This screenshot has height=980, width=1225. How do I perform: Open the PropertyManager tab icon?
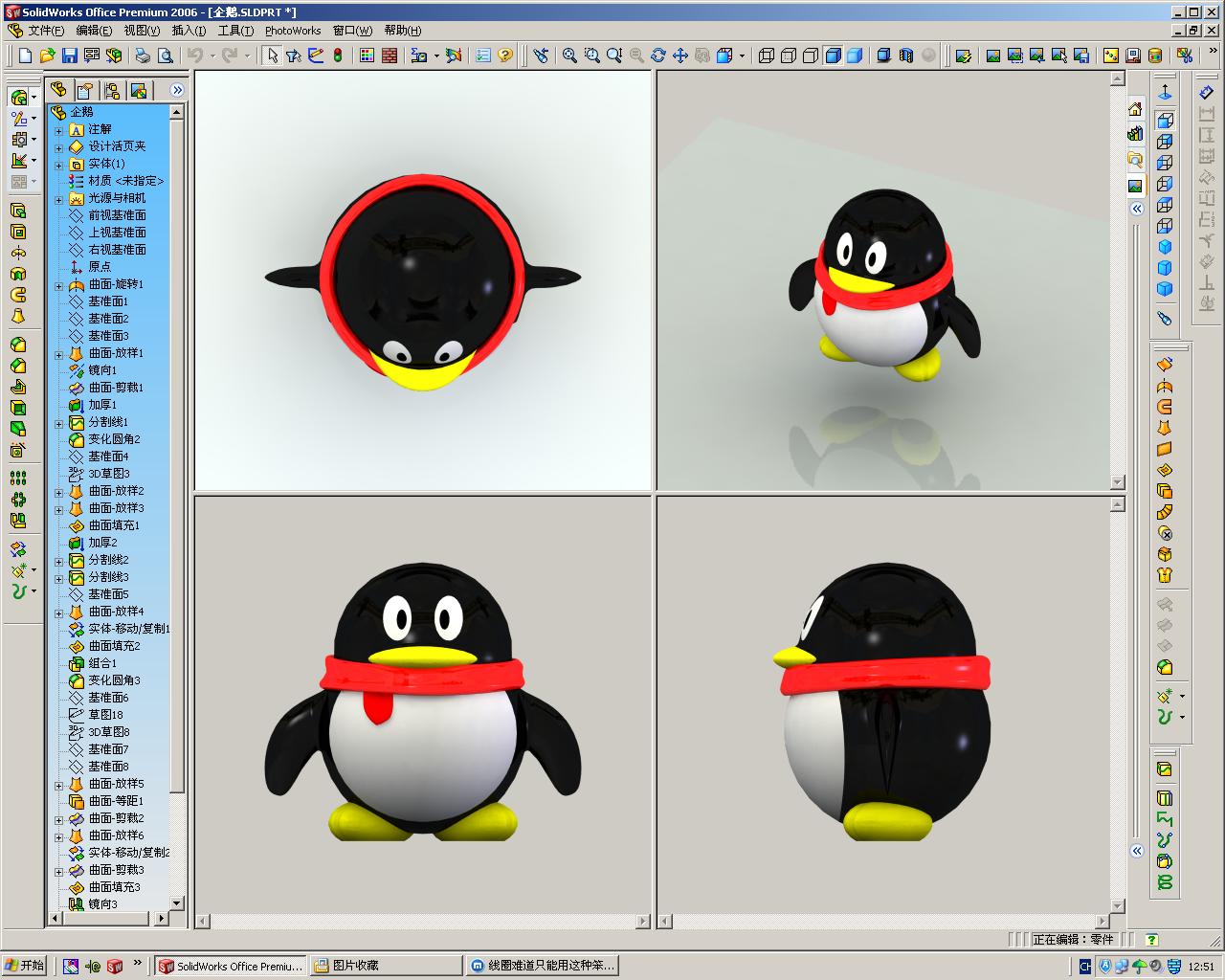(x=85, y=90)
